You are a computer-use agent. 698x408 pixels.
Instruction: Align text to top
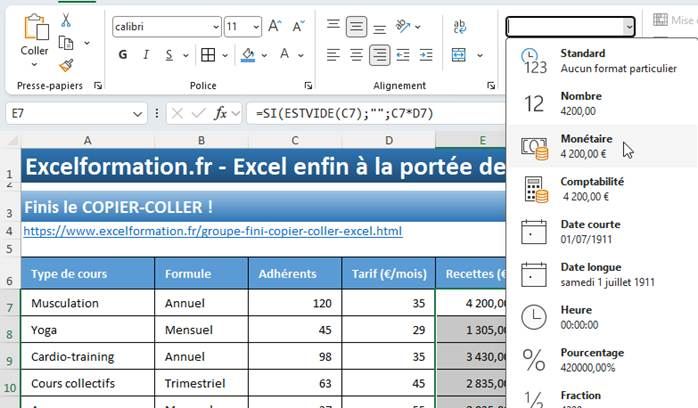(x=333, y=26)
